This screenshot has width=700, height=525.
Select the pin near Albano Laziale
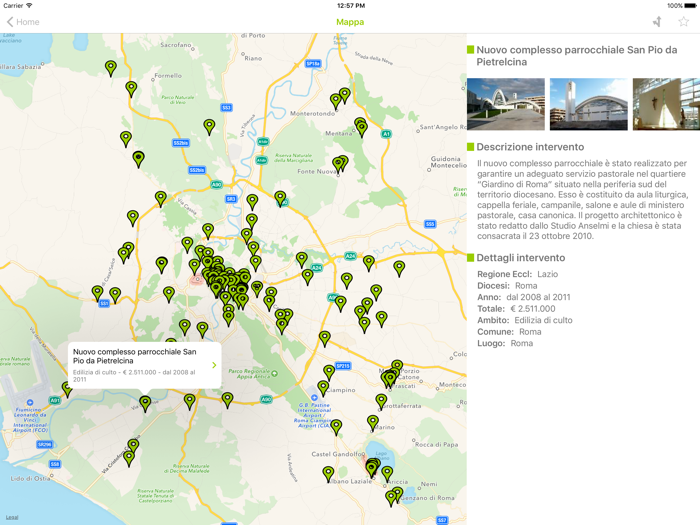click(x=328, y=472)
